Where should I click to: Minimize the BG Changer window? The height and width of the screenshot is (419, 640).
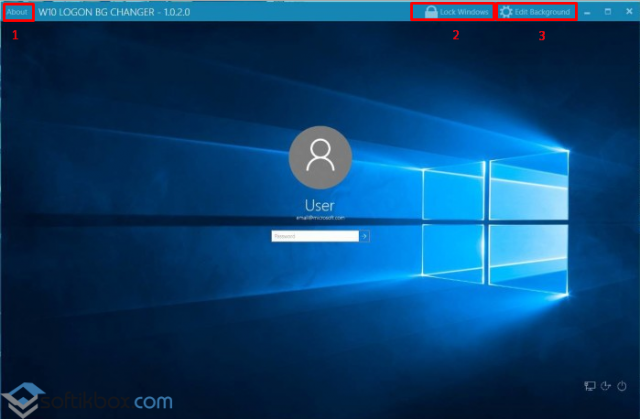(x=587, y=12)
